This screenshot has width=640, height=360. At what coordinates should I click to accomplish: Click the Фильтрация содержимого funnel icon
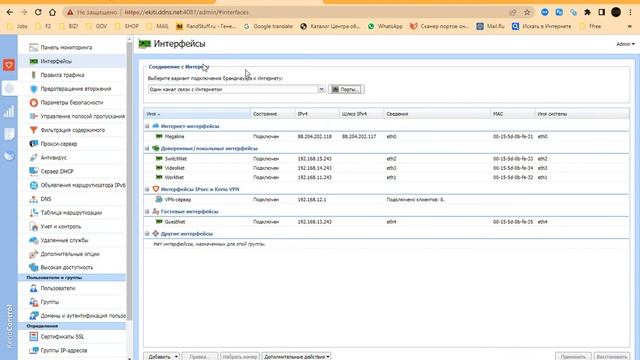(33, 130)
